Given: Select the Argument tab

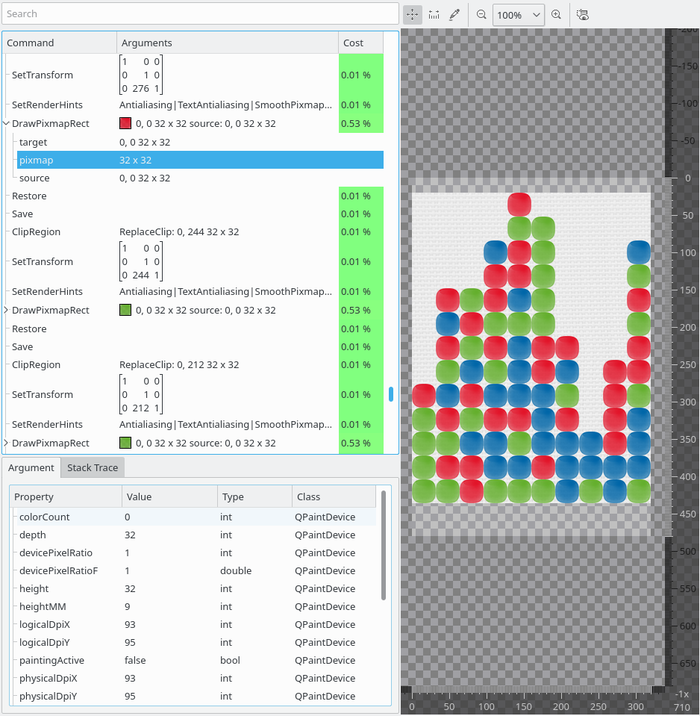Looking at the screenshot, I should tap(31, 468).
